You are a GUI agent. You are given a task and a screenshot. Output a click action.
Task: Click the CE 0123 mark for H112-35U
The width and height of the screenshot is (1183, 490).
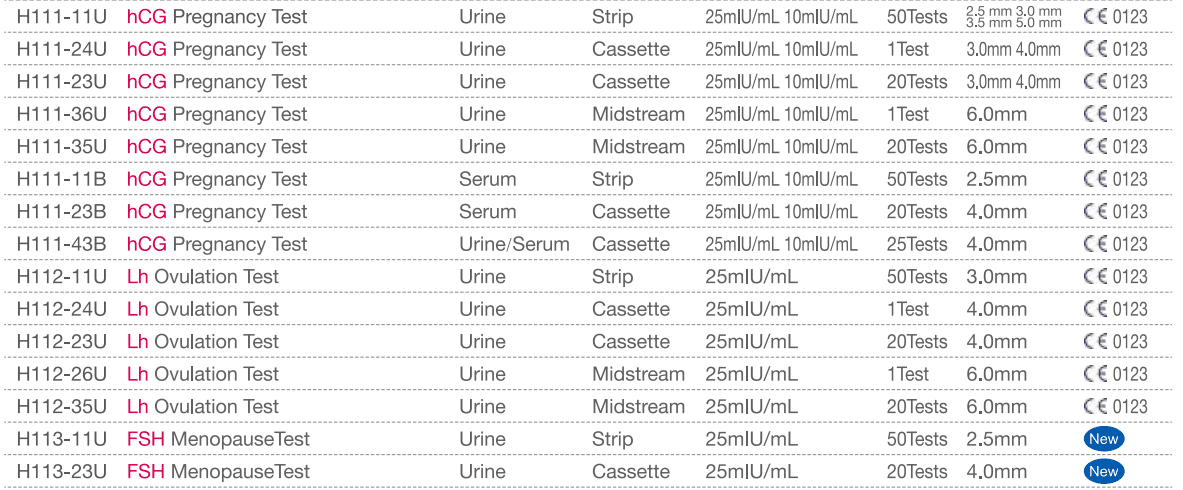pos(1115,407)
